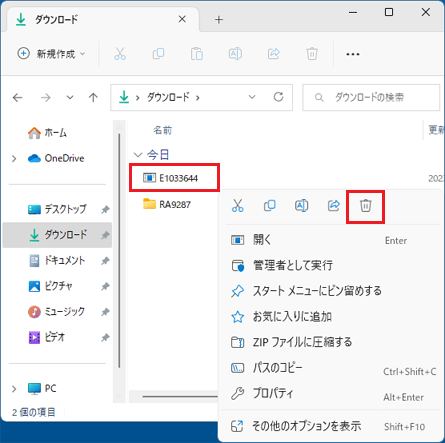Choose 管理者として実行 from the context menu
This screenshot has width=445, height=443.
[x=331, y=266]
